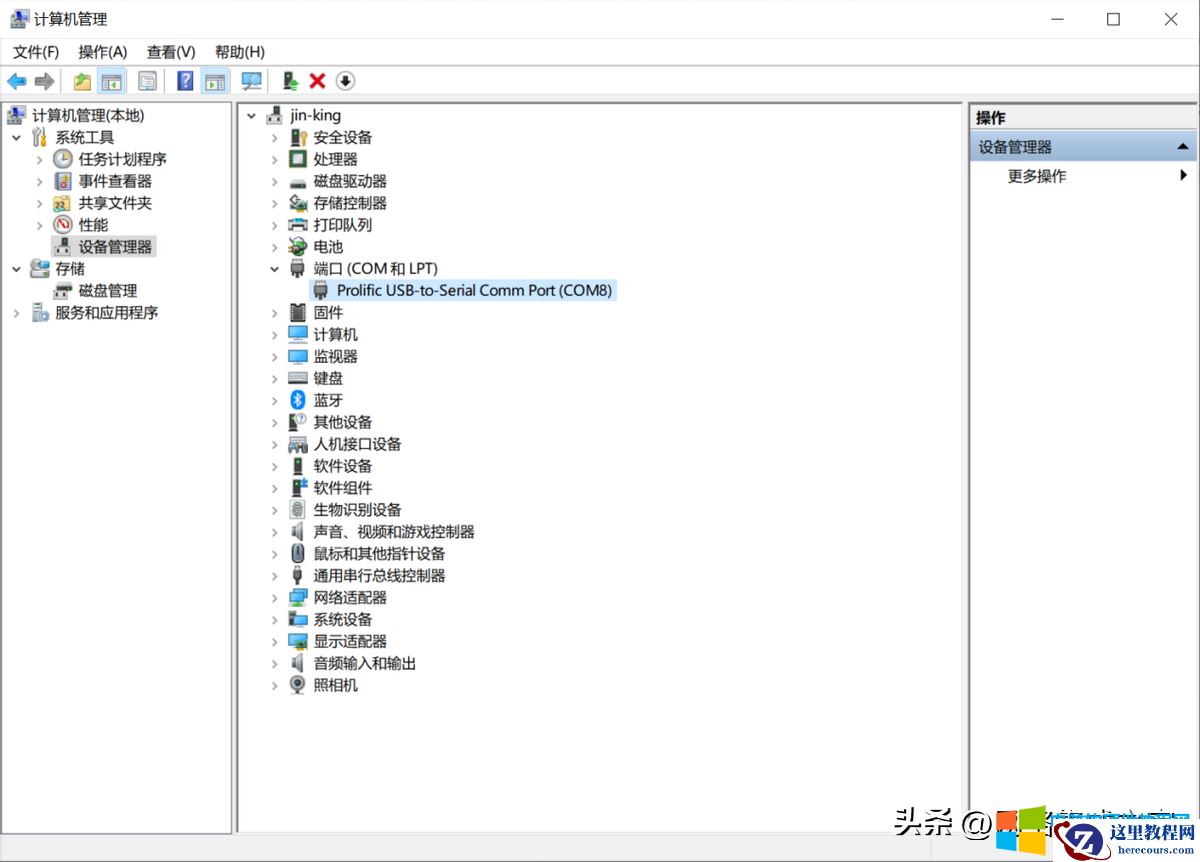The height and width of the screenshot is (862, 1200).
Task: Click the 照相机 webcam icon
Action: [298, 685]
